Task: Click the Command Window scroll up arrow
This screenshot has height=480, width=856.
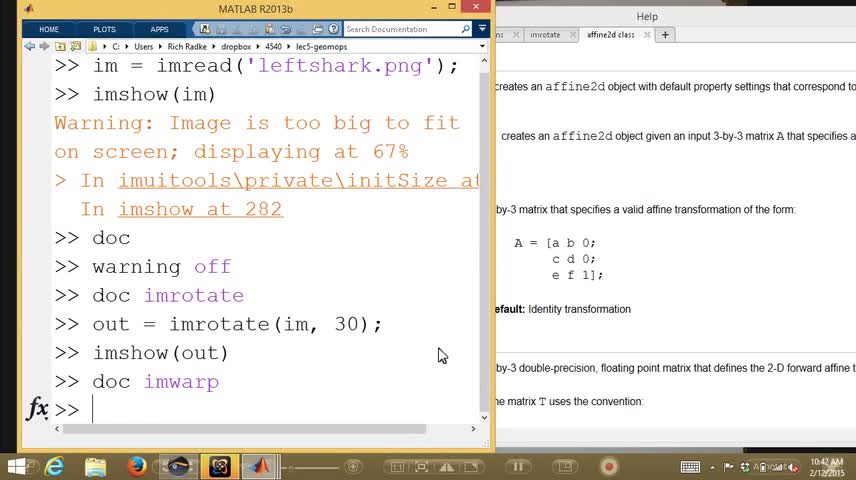Action: [484, 62]
